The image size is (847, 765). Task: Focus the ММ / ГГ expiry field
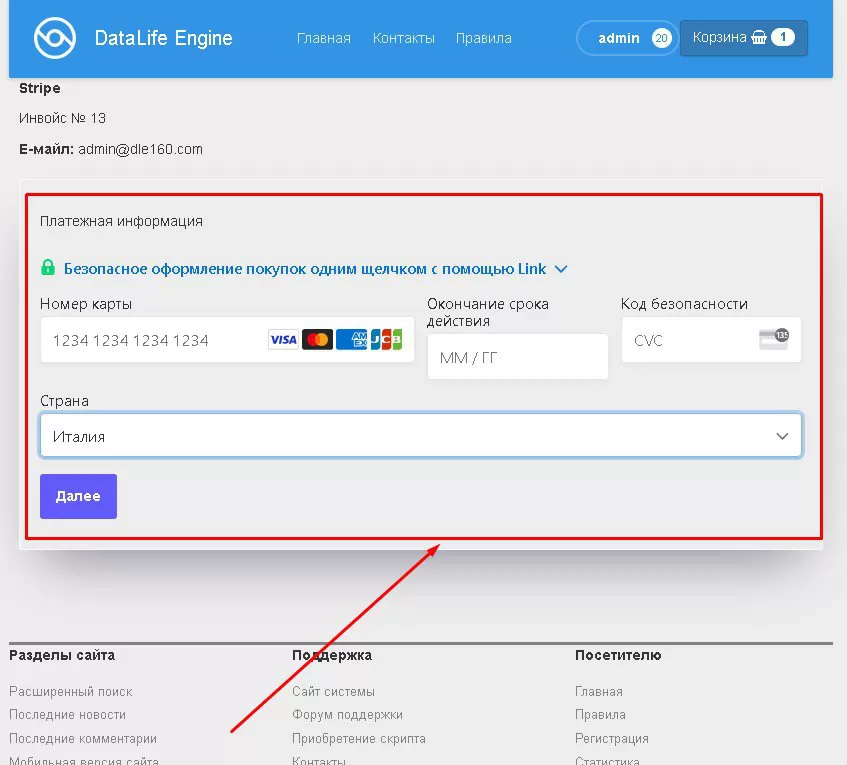pyautogui.click(x=517, y=357)
